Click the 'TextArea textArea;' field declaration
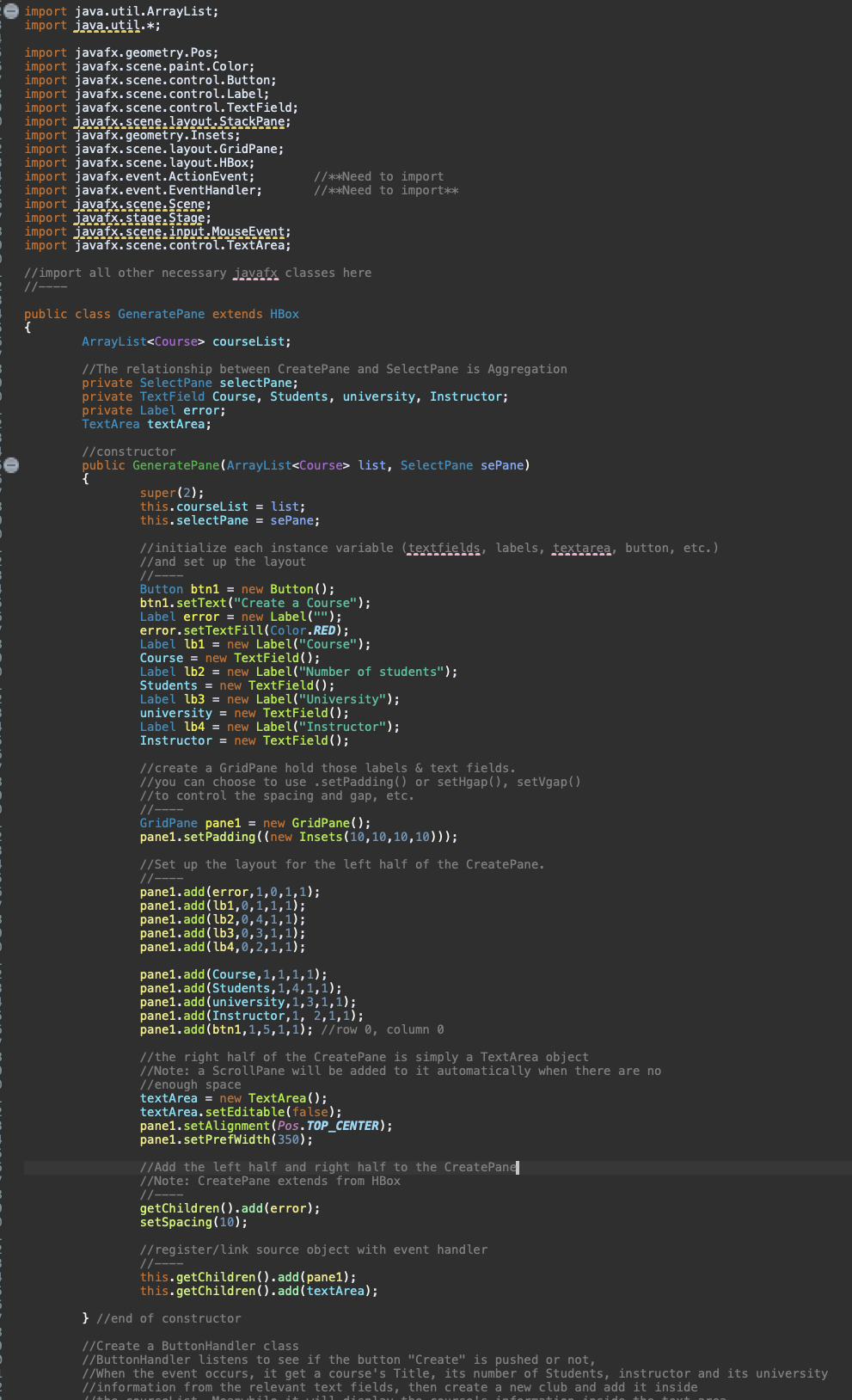 click(146, 424)
